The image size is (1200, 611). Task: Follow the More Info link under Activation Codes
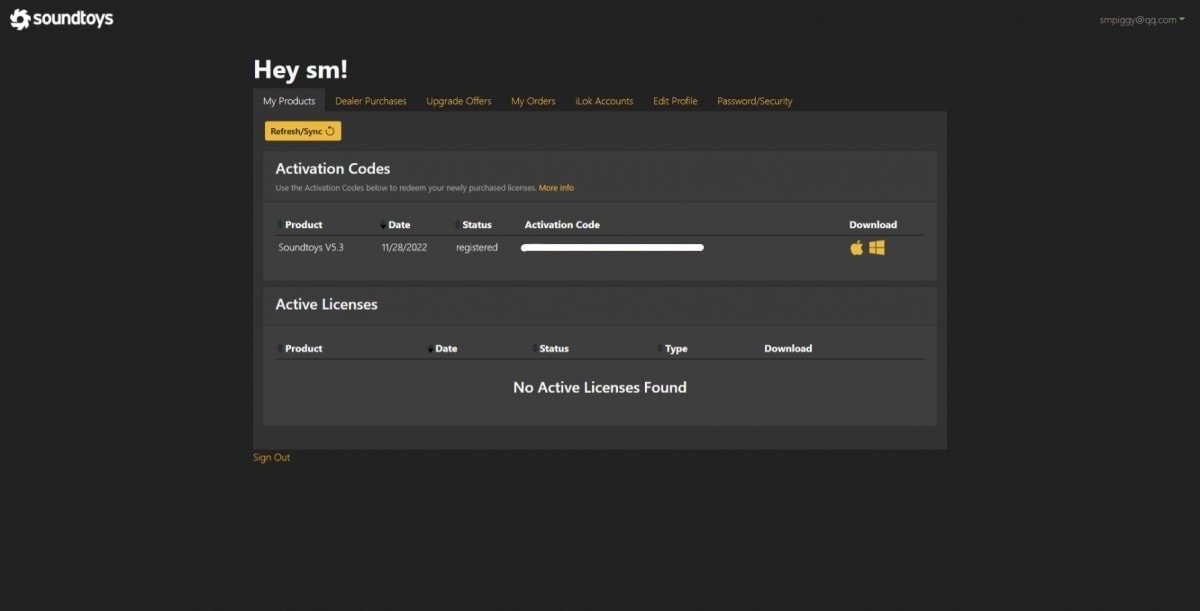pyautogui.click(x=556, y=188)
